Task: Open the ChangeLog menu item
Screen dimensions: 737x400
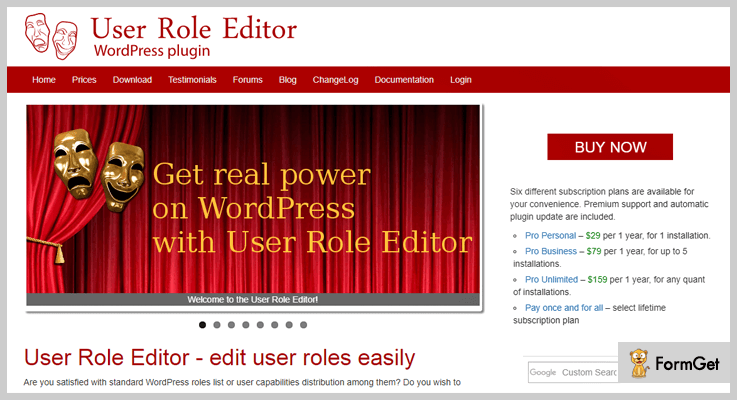Action: [336, 80]
